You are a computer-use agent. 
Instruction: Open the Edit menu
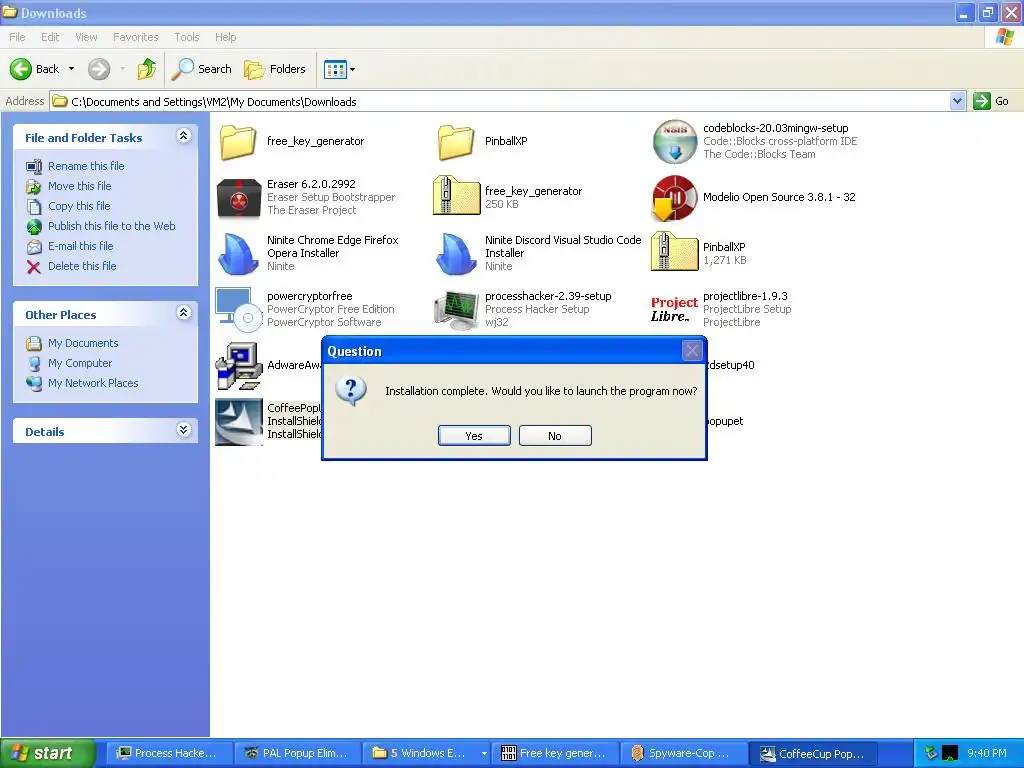[x=50, y=37]
